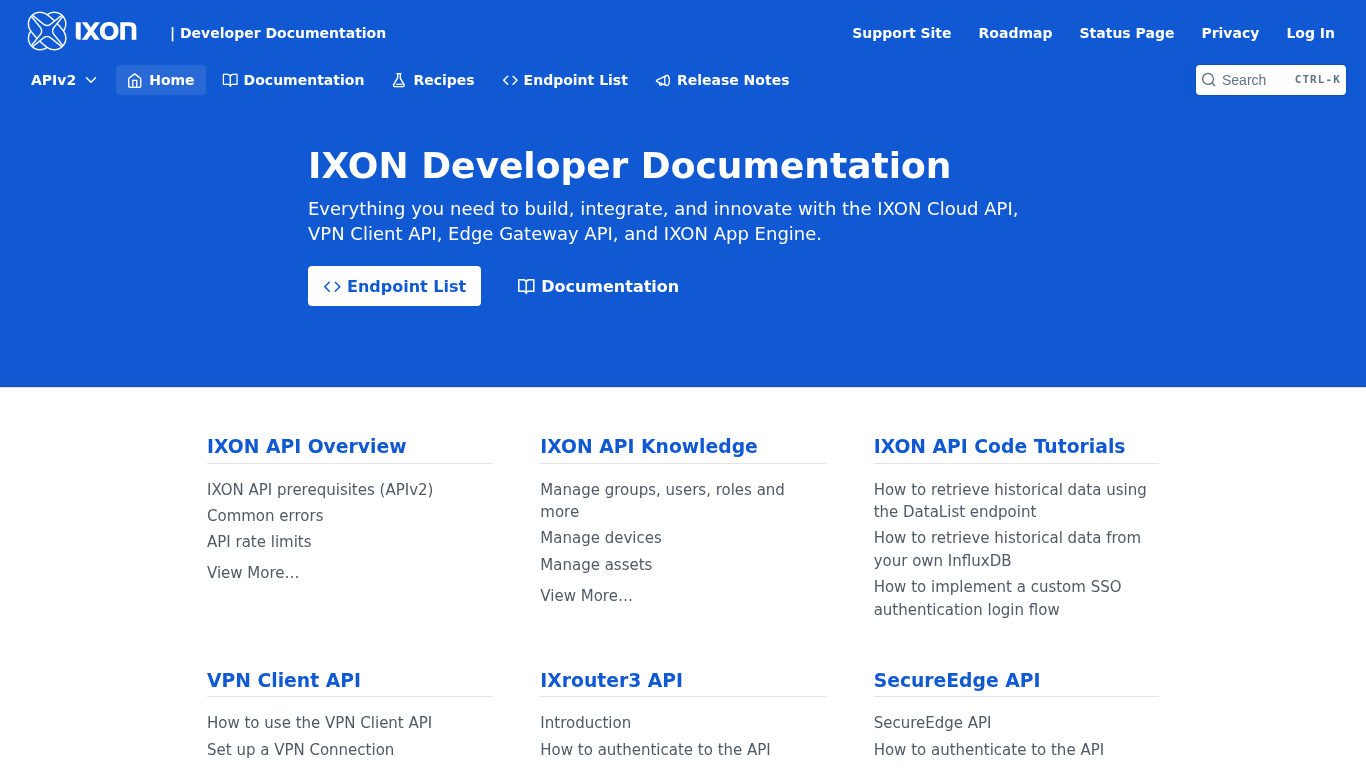Open the Home tab

[x=161, y=80]
